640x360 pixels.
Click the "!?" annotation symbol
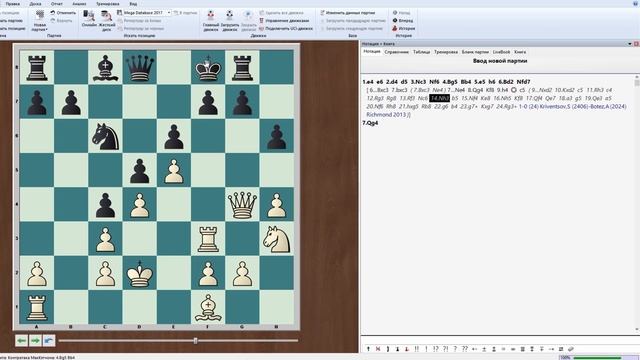pos(436,349)
